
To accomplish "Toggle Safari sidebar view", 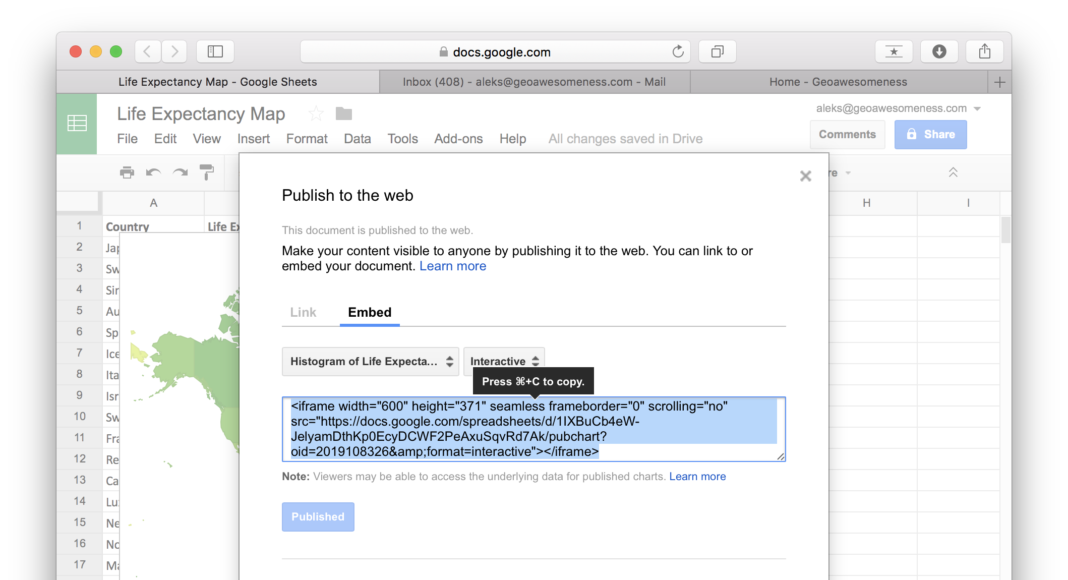I will 215,51.
